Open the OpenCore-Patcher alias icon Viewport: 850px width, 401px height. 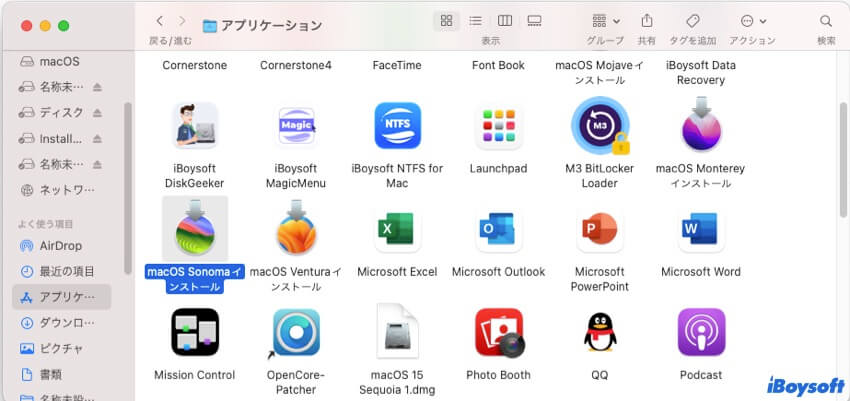(x=296, y=333)
